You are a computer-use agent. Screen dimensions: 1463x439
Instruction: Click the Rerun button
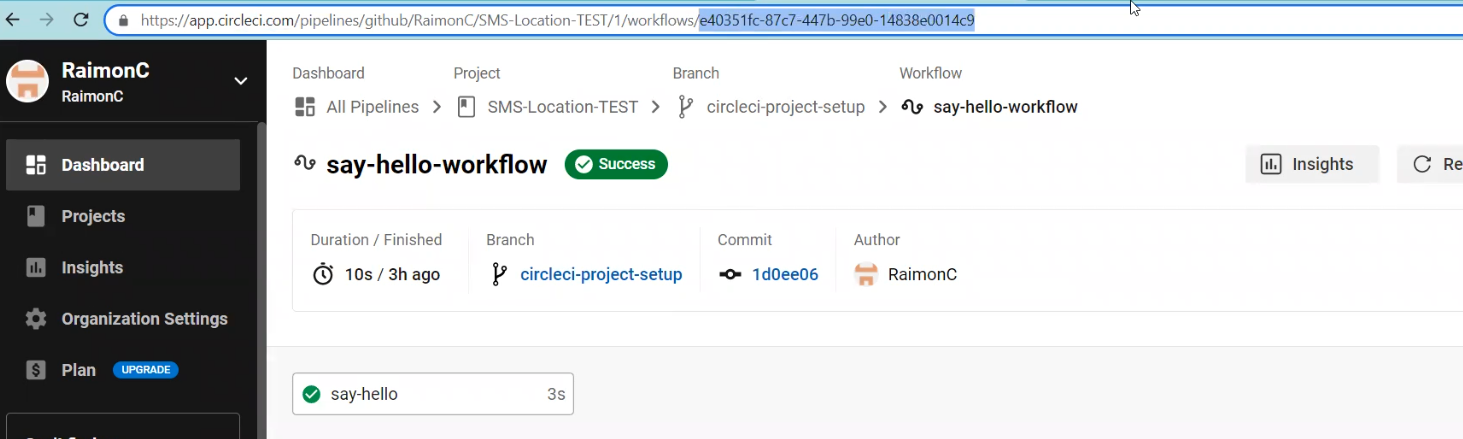(x=1430, y=164)
